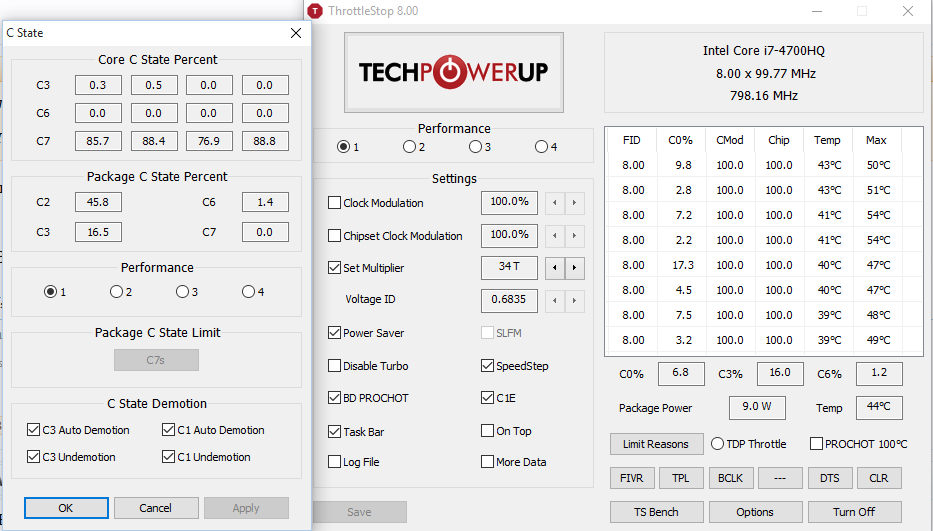The image size is (933, 531).
Task: Uncheck Task Bar option
Action: pos(334,431)
